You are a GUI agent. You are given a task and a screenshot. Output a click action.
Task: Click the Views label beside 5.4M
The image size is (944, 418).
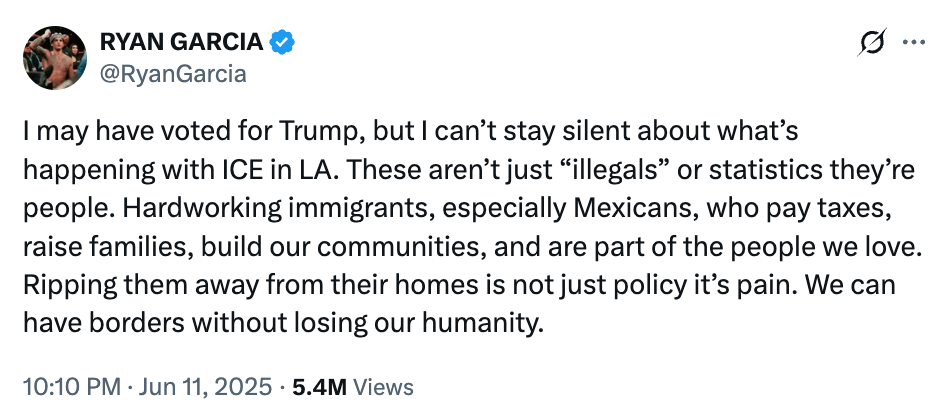coord(383,387)
